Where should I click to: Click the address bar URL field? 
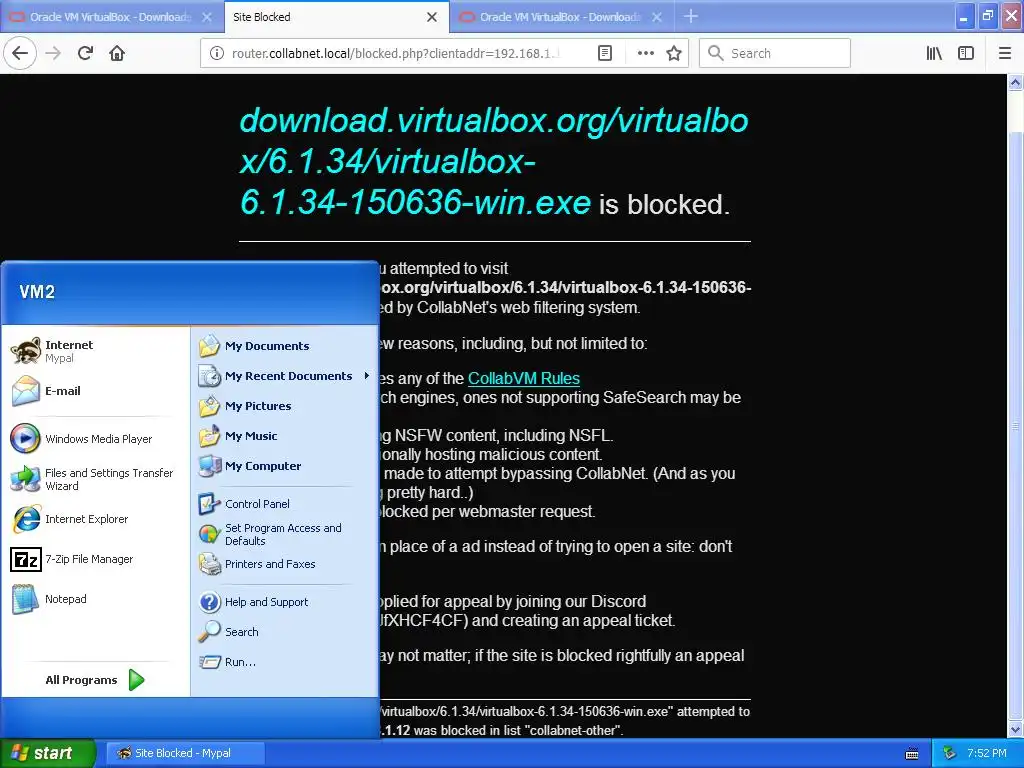(x=398, y=53)
